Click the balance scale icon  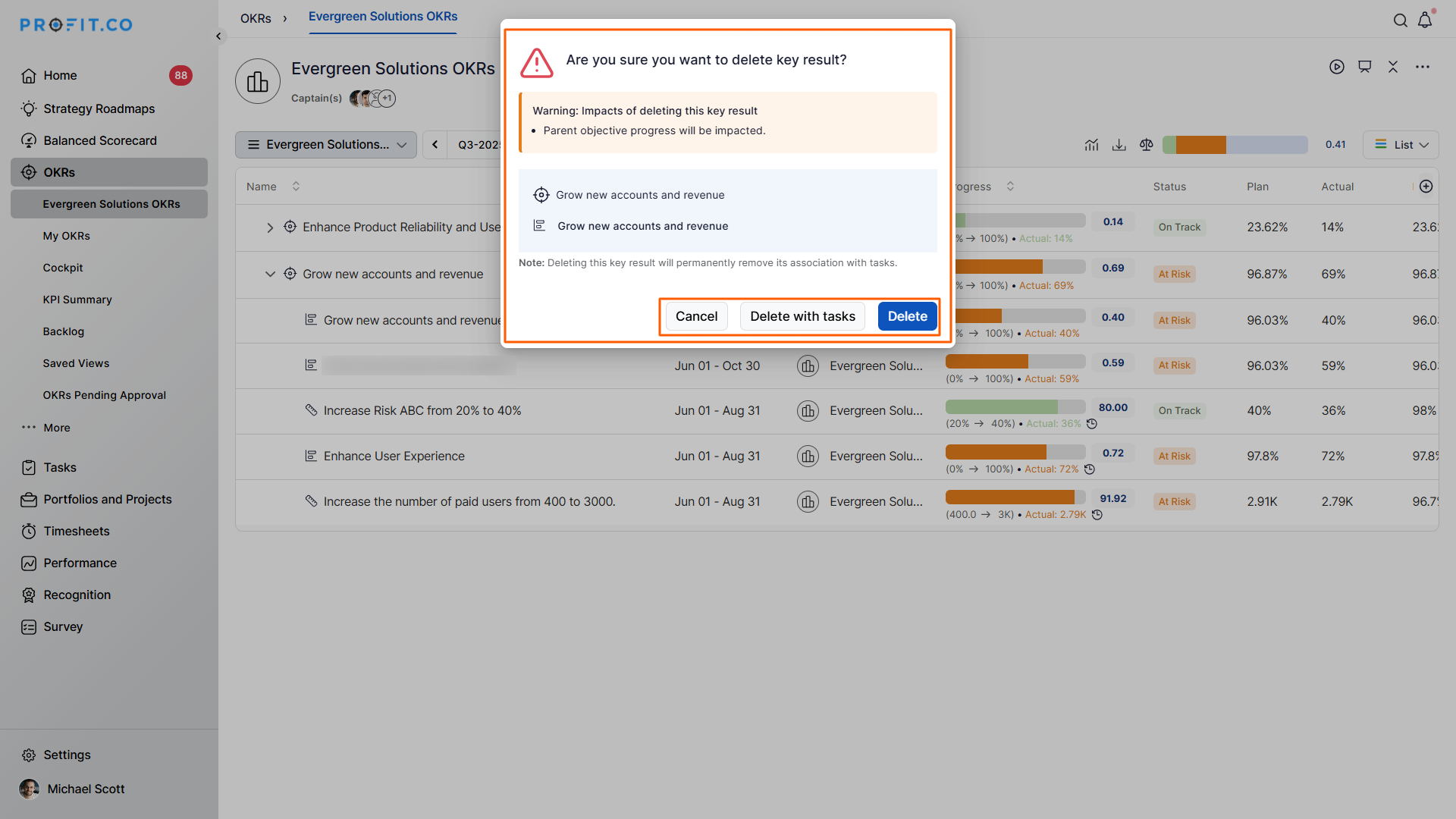tap(1146, 145)
